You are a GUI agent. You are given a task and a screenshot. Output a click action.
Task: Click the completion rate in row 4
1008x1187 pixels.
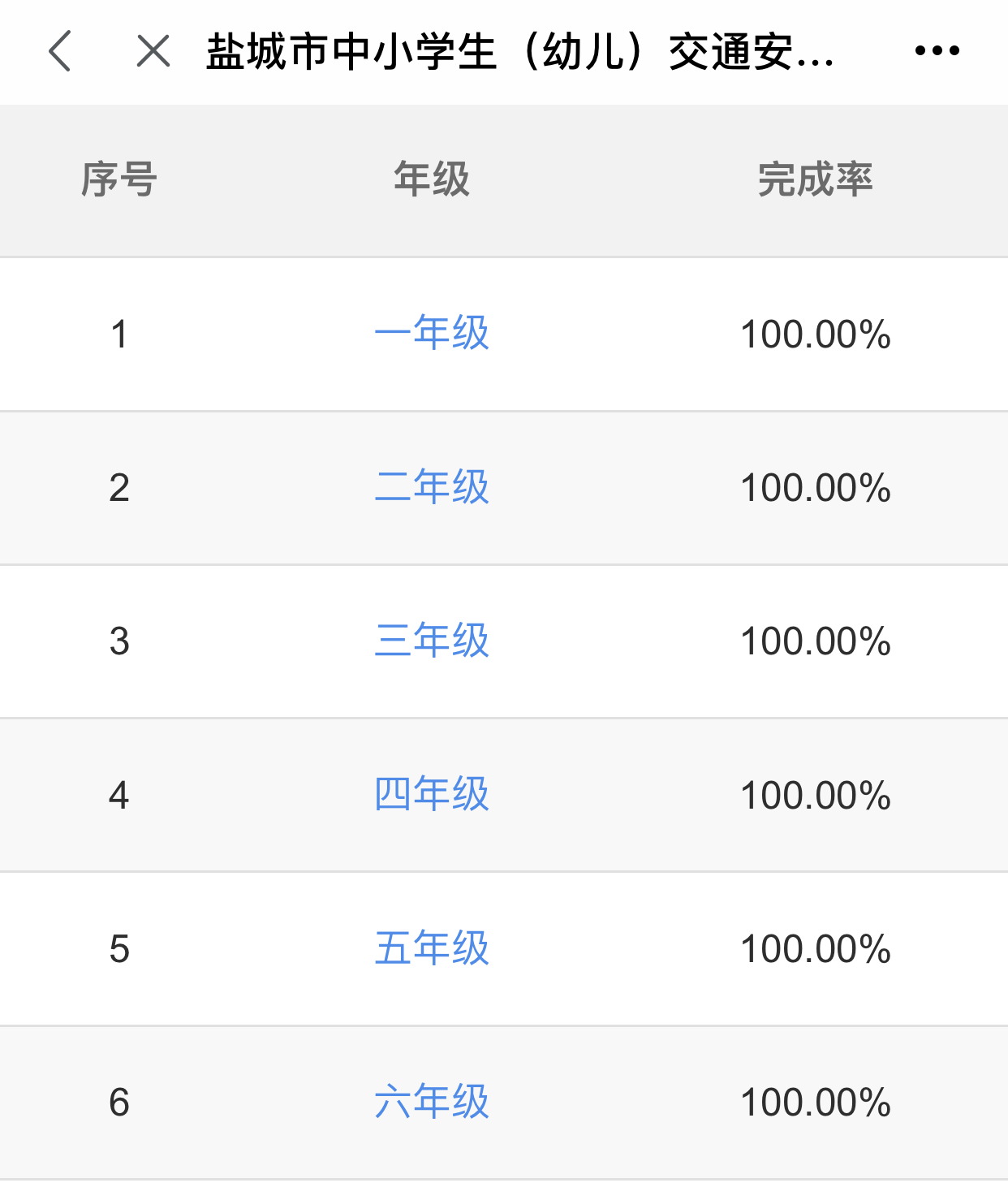tap(815, 795)
